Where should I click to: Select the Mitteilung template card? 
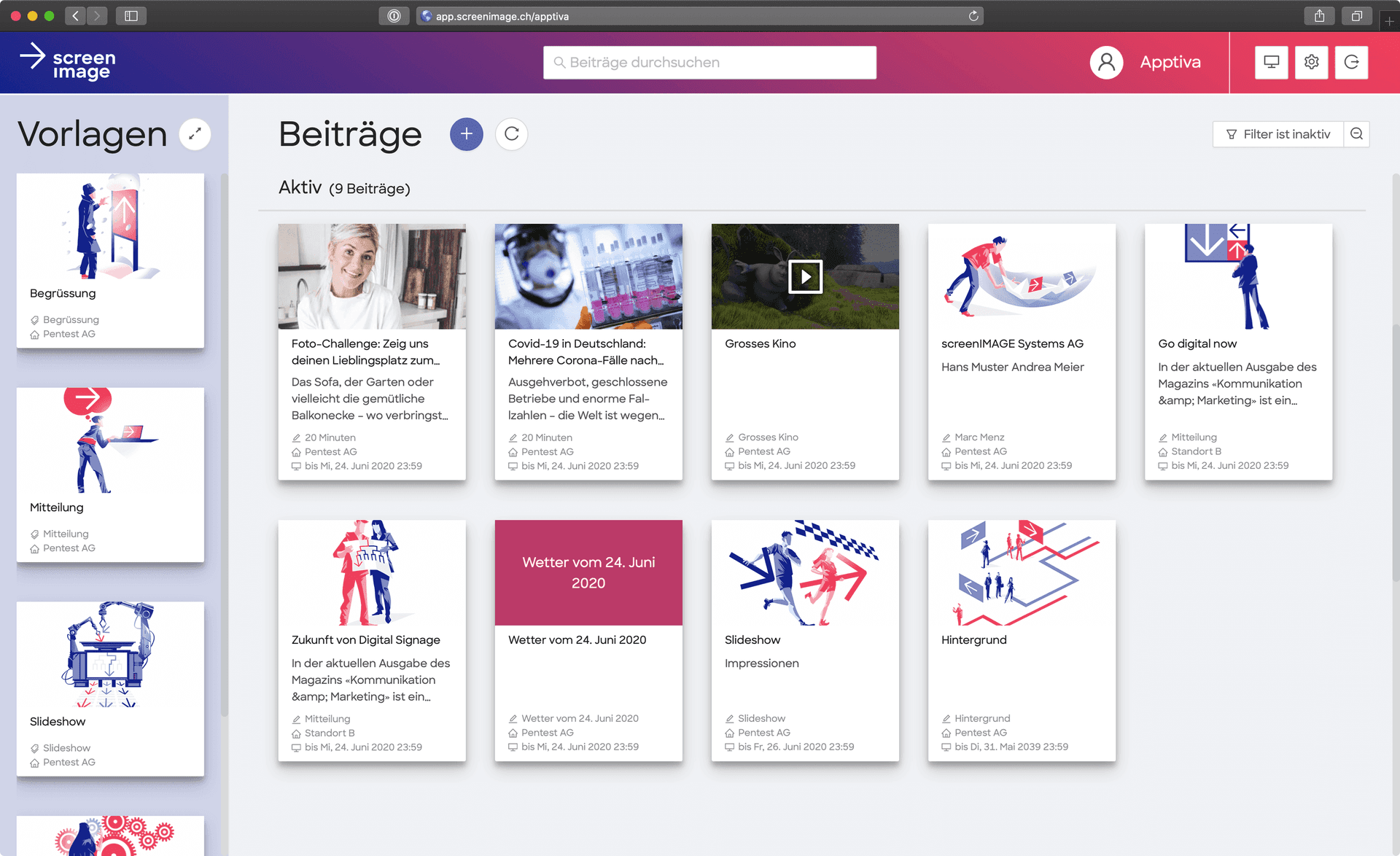tap(110, 474)
